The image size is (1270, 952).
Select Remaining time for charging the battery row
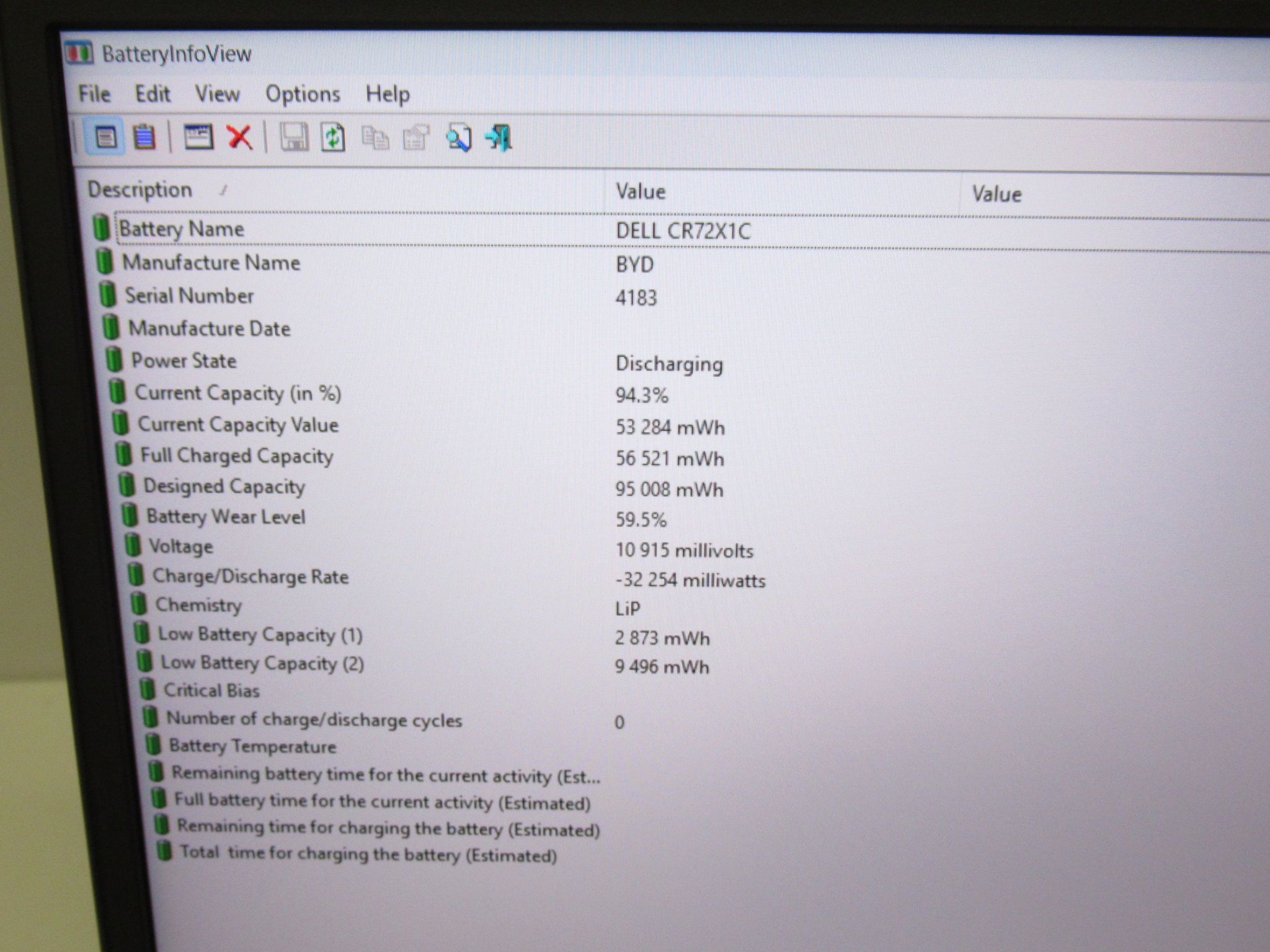[389, 827]
